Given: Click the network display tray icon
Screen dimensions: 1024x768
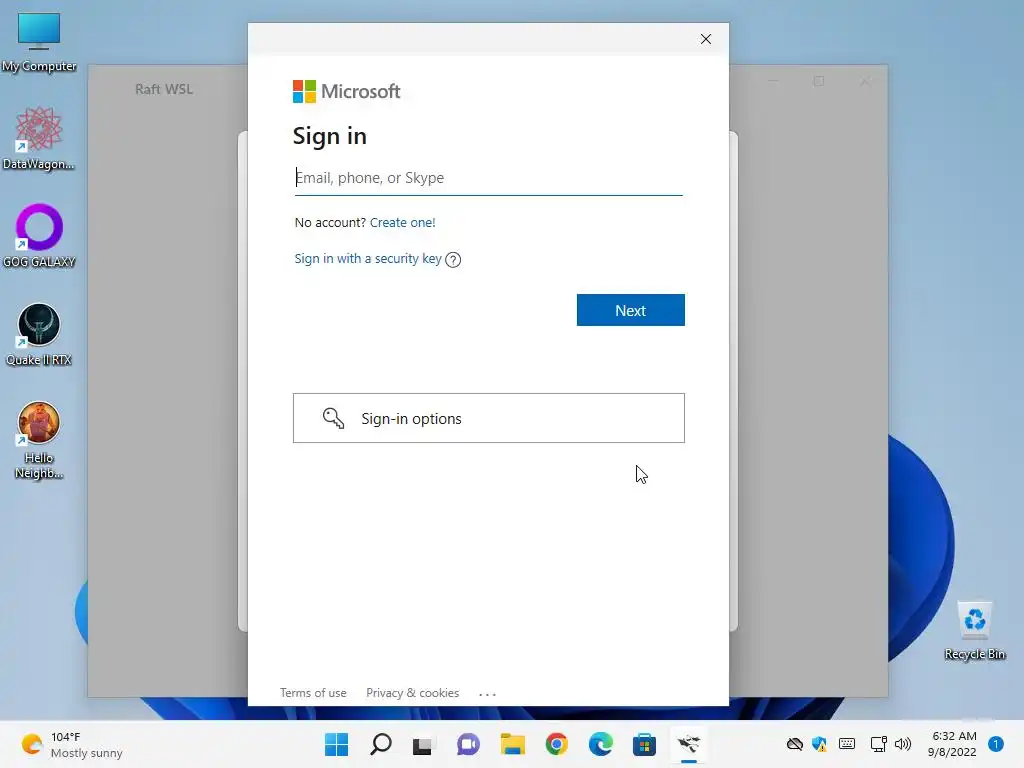Looking at the screenshot, I should pos(879,744).
